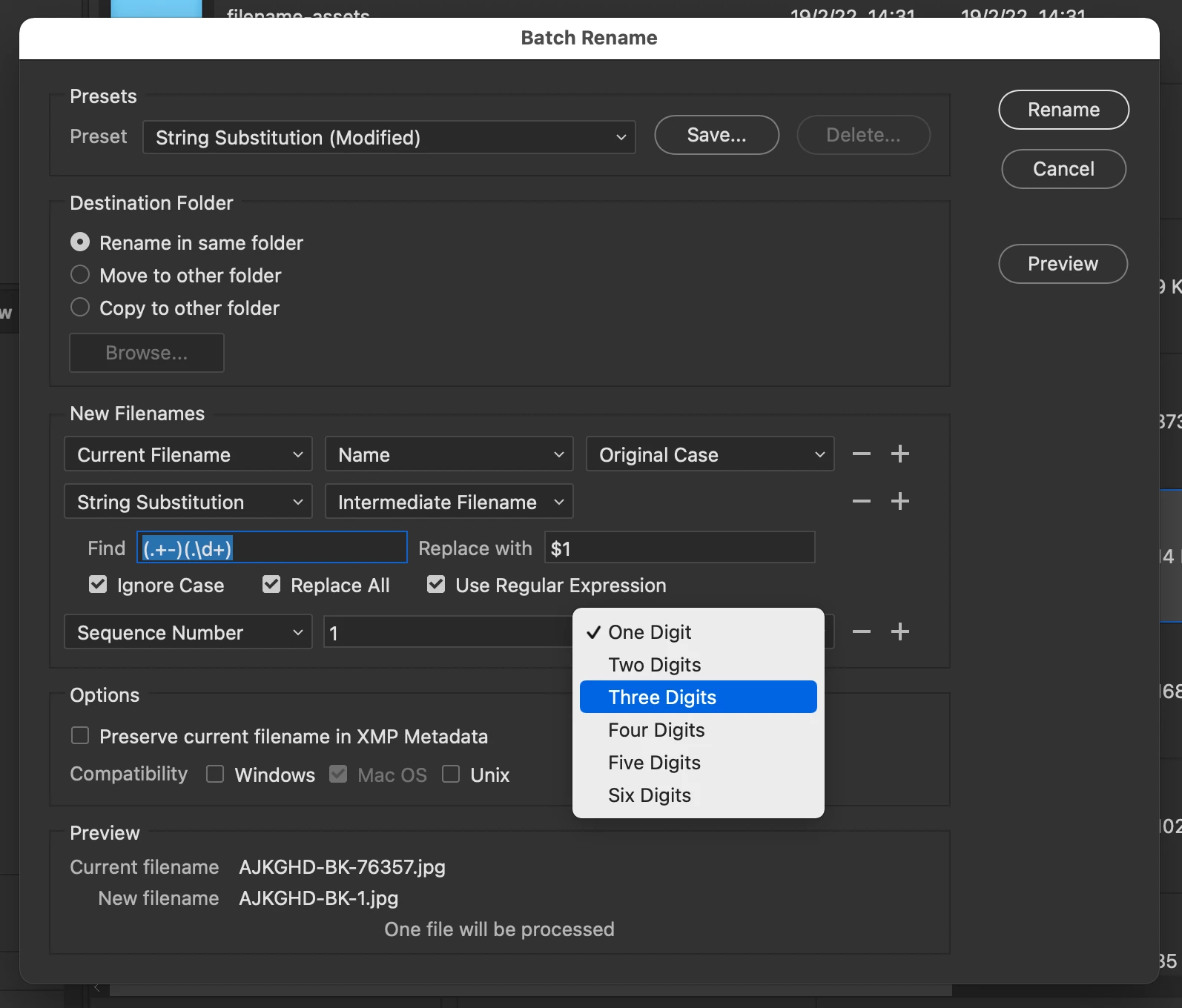
Task: Open the String Substitution type dropdown
Action: point(188,502)
